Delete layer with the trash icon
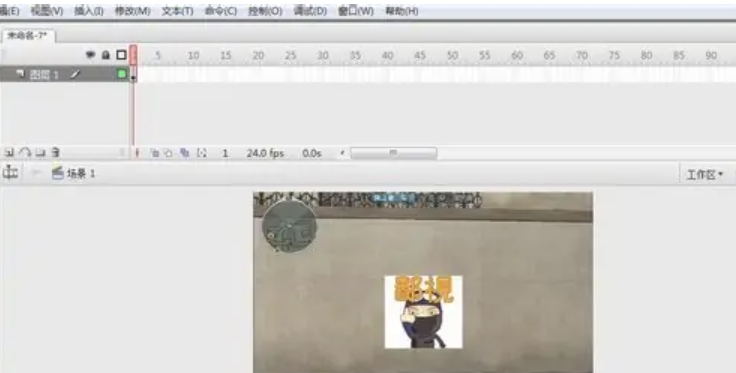The width and height of the screenshot is (736, 373). pyautogui.click(x=55, y=152)
